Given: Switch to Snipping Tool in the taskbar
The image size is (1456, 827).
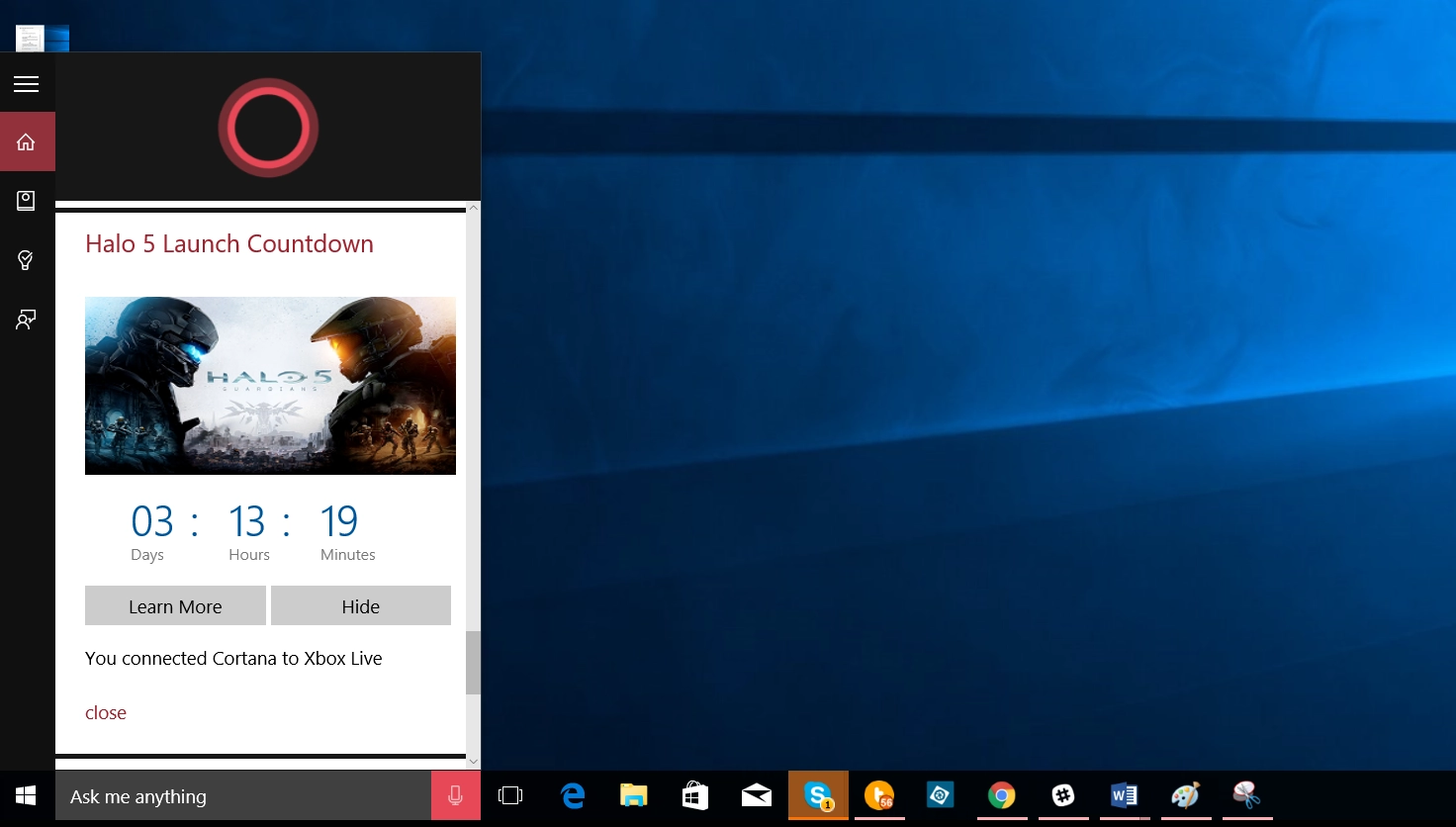Looking at the screenshot, I should pyautogui.click(x=1246, y=795).
